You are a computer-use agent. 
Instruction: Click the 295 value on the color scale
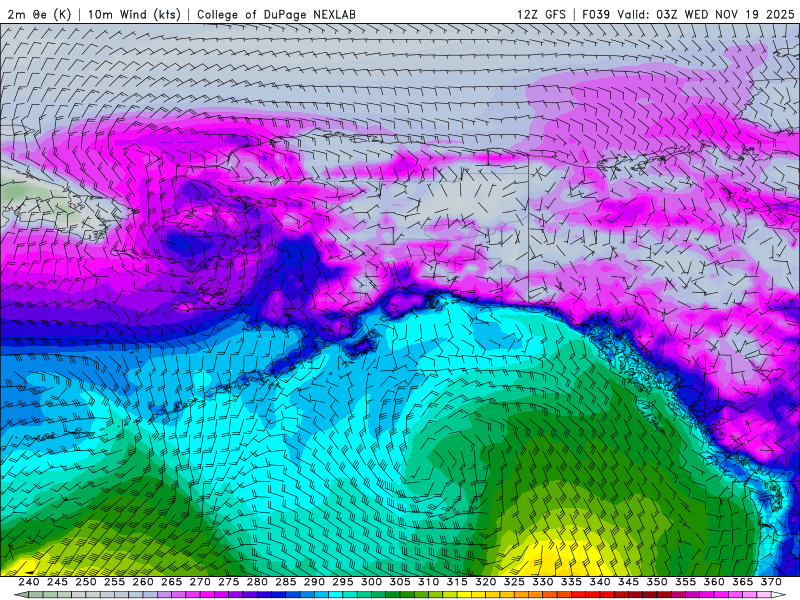click(343, 582)
